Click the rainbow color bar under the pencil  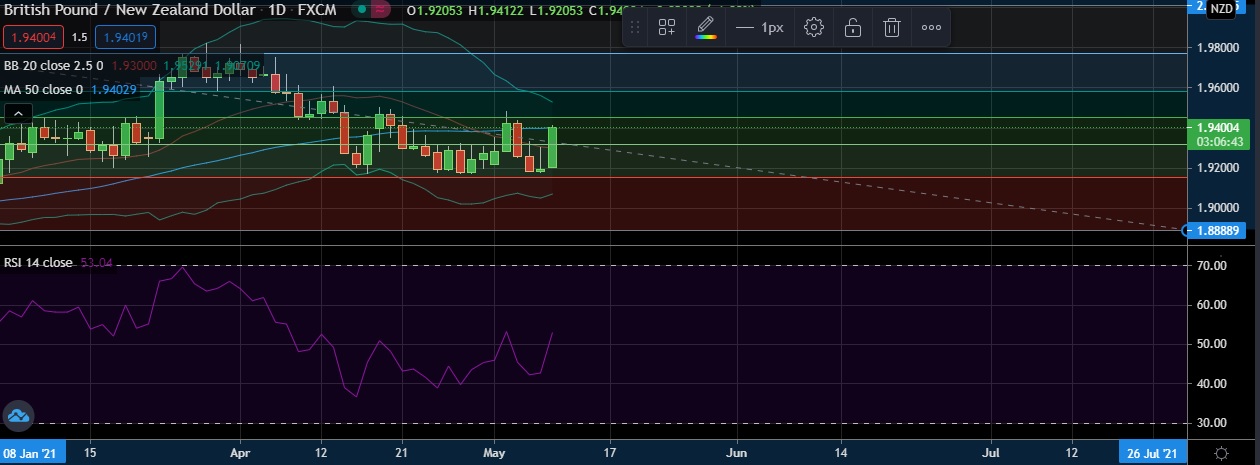click(706, 38)
